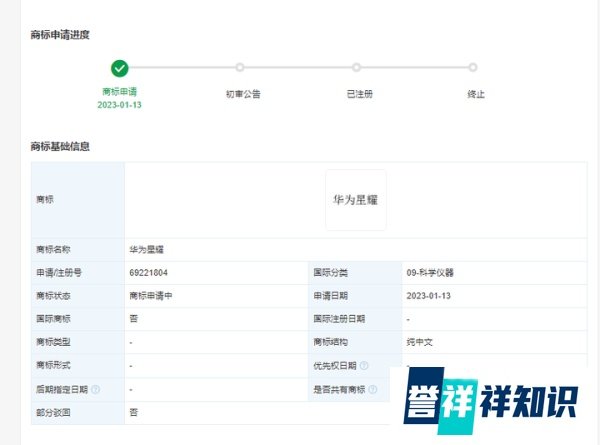
Task: Click the 商标 label in the image row
Action: click(45, 199)
